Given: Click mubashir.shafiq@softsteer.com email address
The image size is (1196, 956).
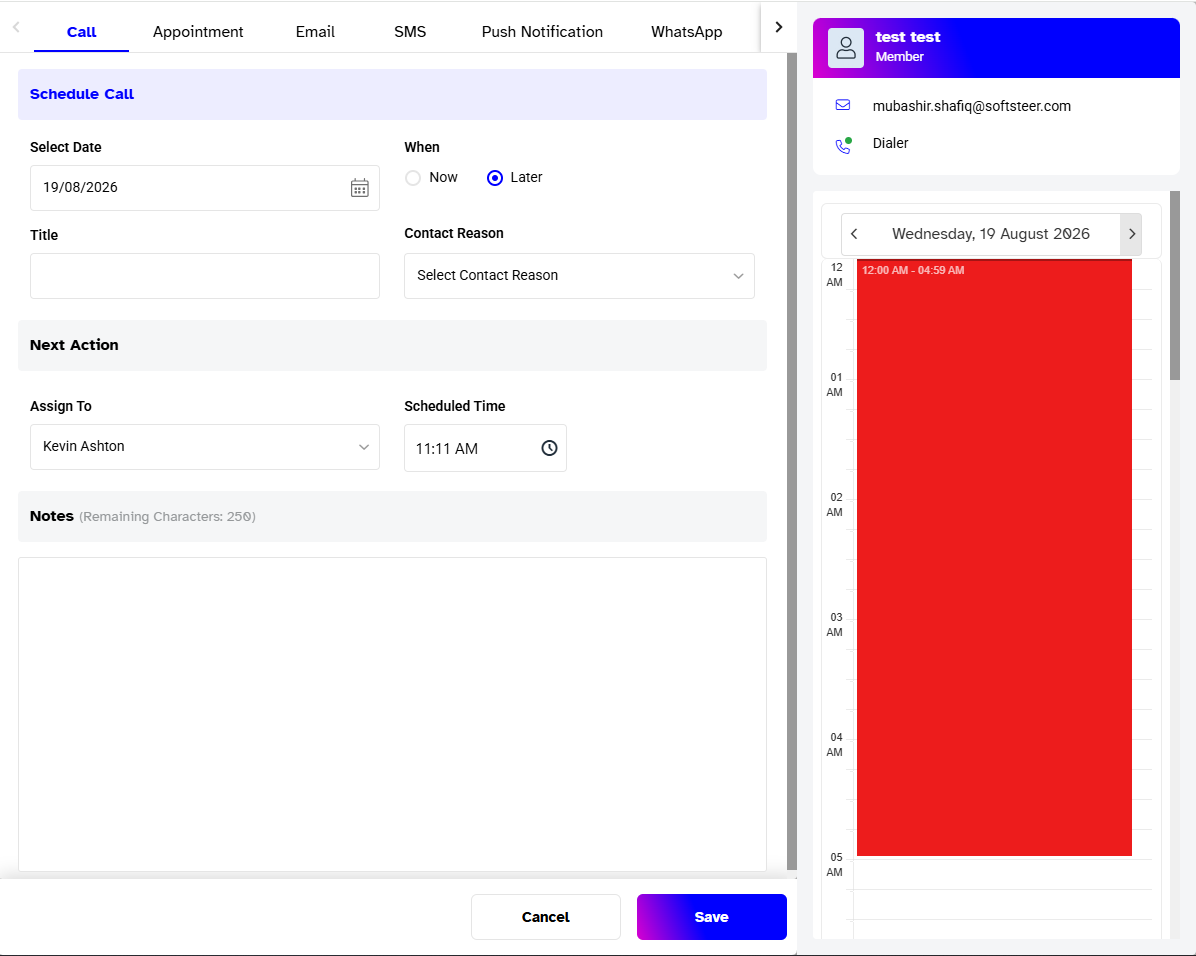Looking at the screenshot, I should pyautogui.click(x=971, y=106).
